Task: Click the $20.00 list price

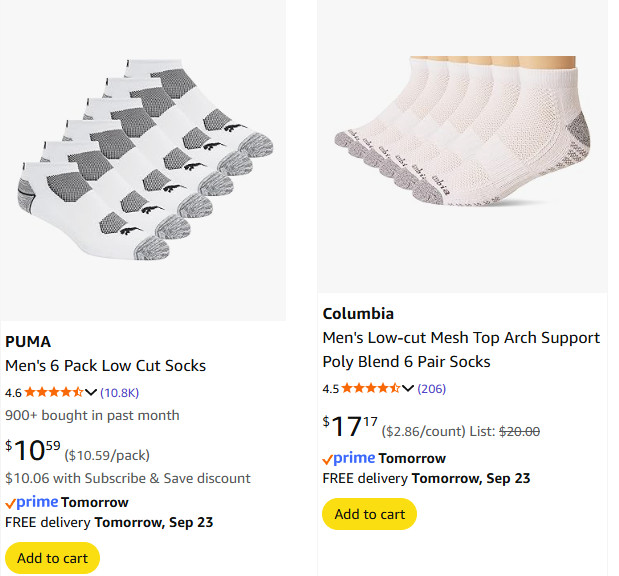Action: [518, 431]
